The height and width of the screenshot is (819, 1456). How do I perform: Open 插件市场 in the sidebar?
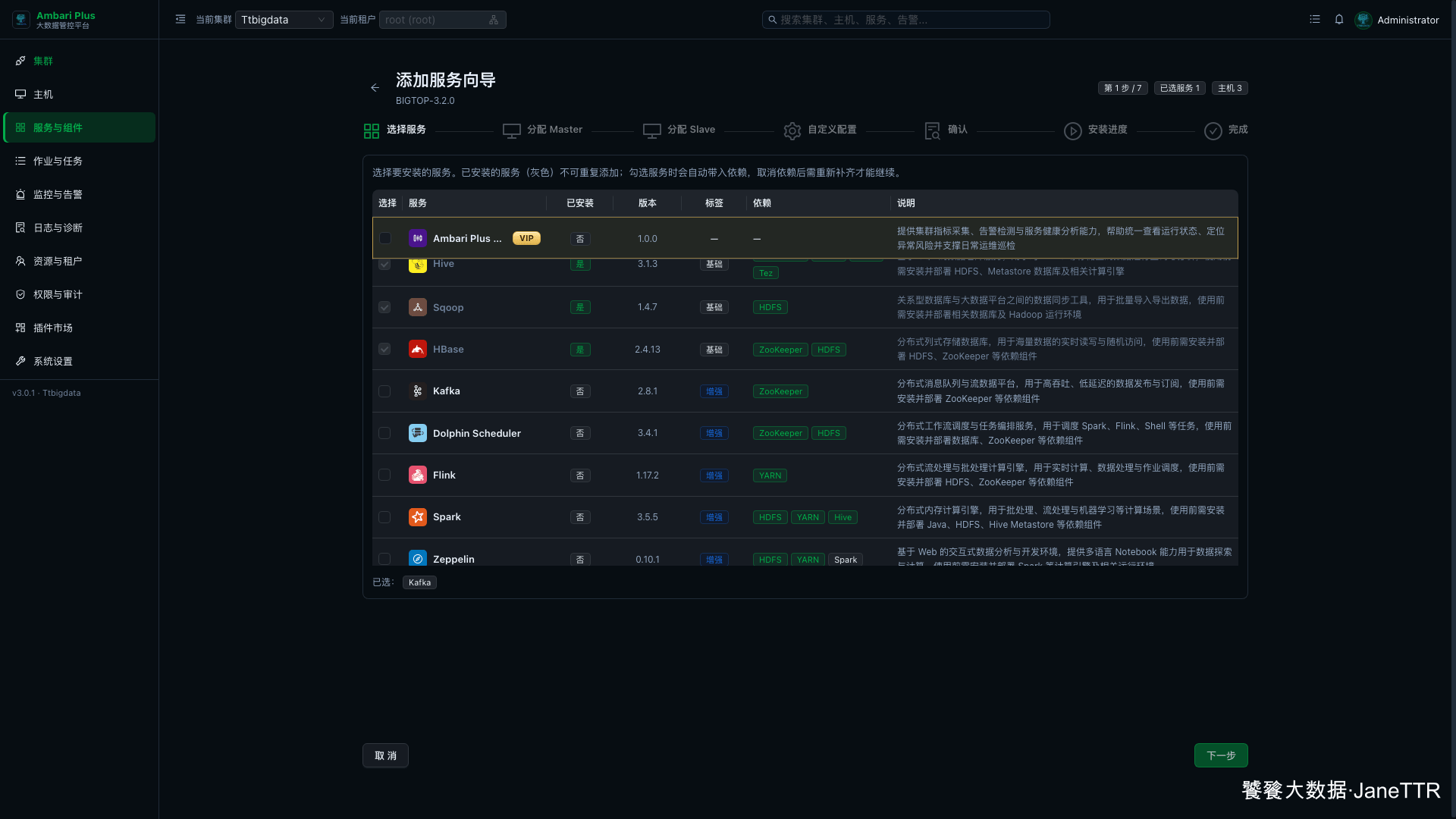tap(80, 328)
